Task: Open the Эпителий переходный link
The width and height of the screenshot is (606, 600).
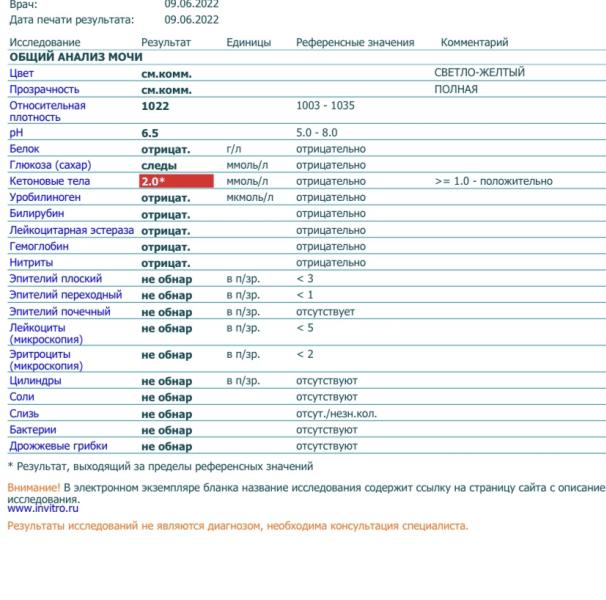Action: 66,295
